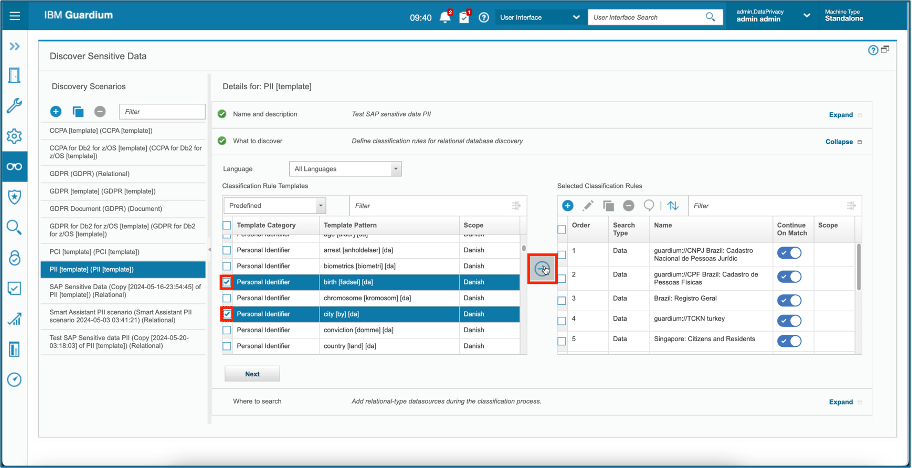Image resolution: width=912 pixels, height=468 pixels.
Task: Sort by Template Category column header
Action: click(276, 225)
